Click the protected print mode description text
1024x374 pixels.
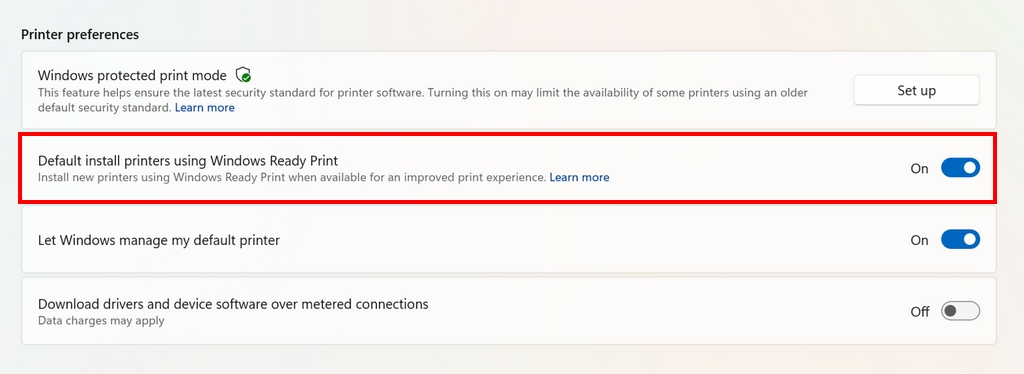(423, 100)
